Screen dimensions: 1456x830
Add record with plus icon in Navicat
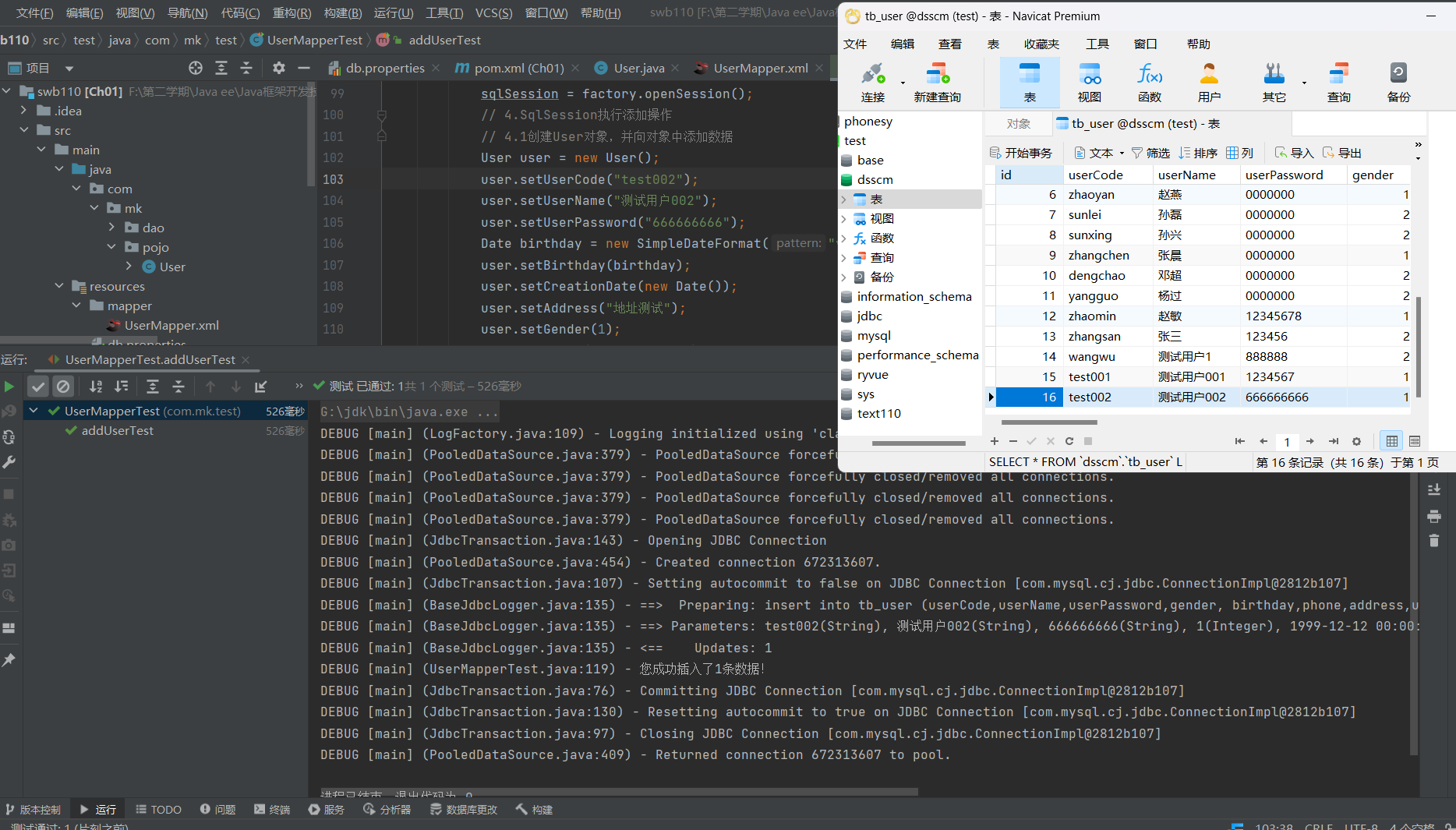point(995,441)
